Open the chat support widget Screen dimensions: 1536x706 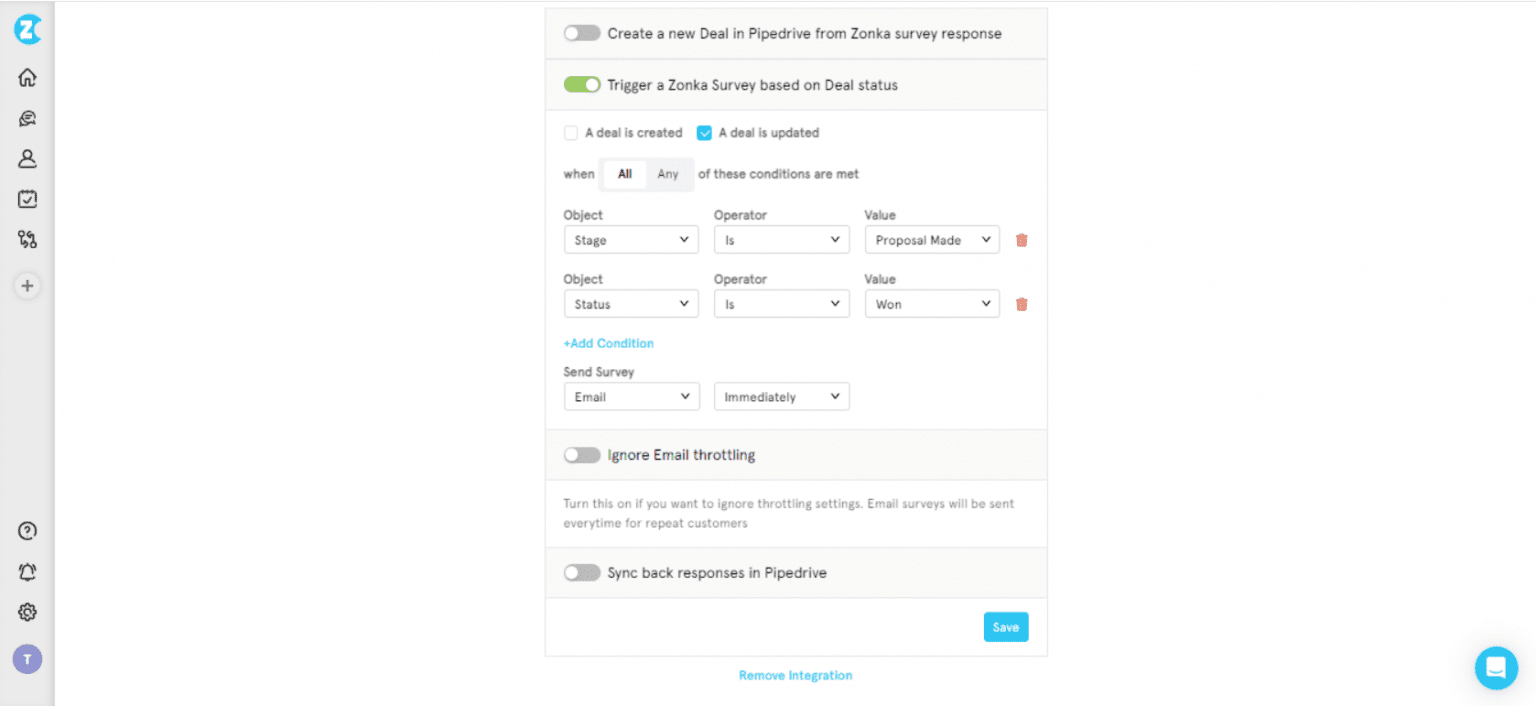(x=1496, y=667)
